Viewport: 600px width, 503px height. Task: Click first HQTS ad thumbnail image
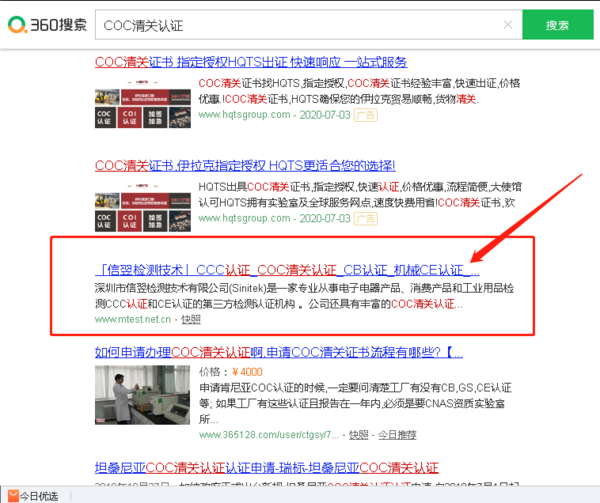click(x=143, y=104)
